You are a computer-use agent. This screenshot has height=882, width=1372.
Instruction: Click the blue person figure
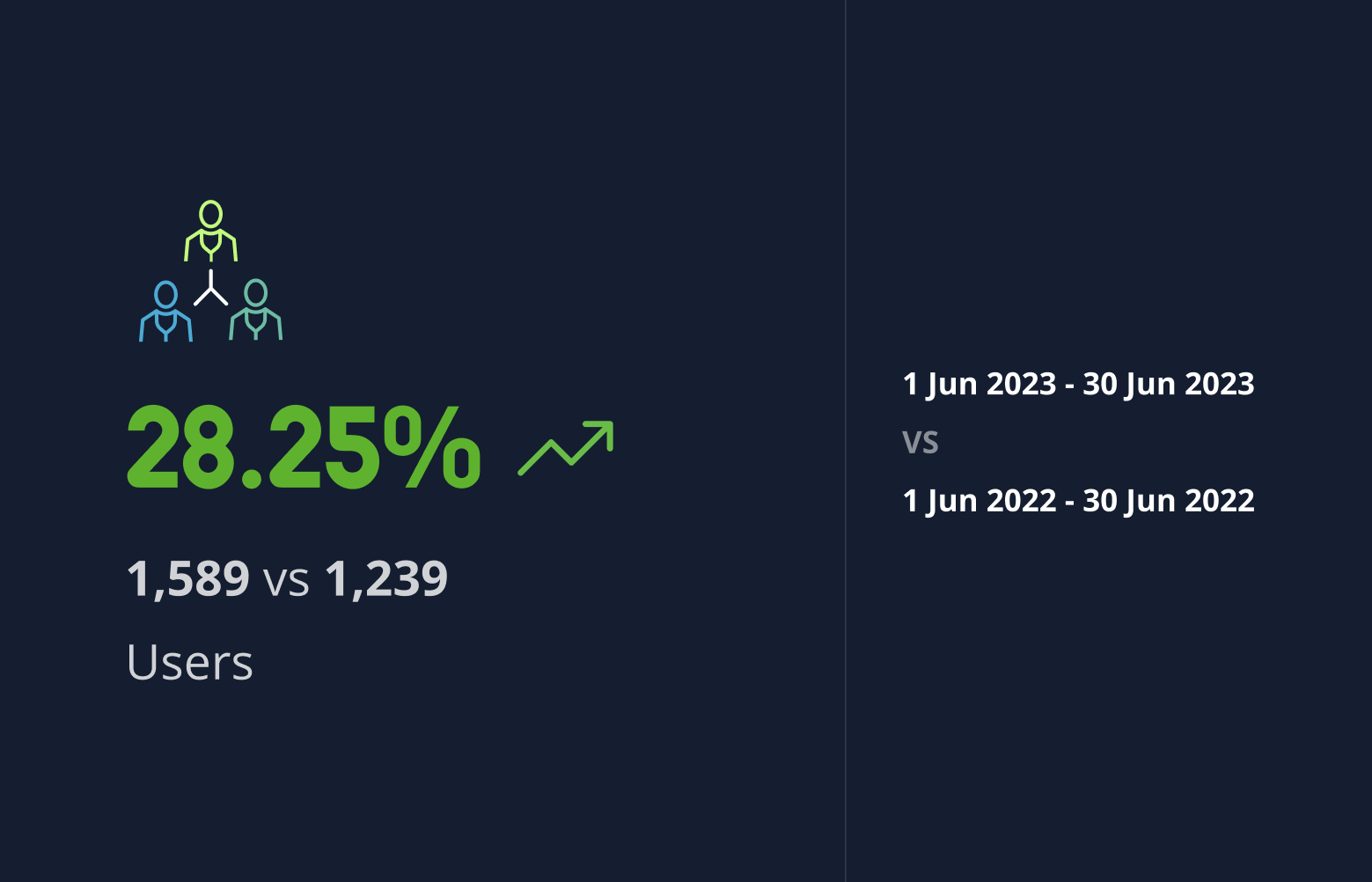tap(165, 312)
